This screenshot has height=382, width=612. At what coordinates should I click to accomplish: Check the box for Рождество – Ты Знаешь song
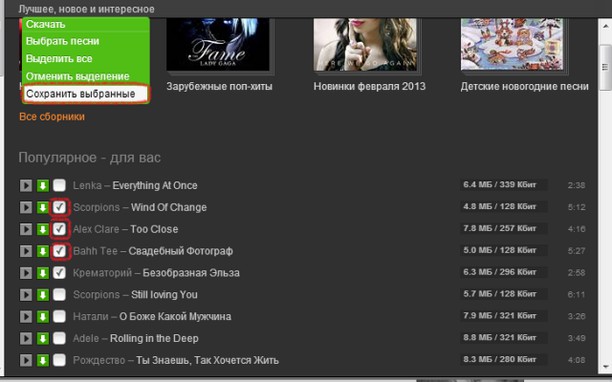[x=59, y=360]
